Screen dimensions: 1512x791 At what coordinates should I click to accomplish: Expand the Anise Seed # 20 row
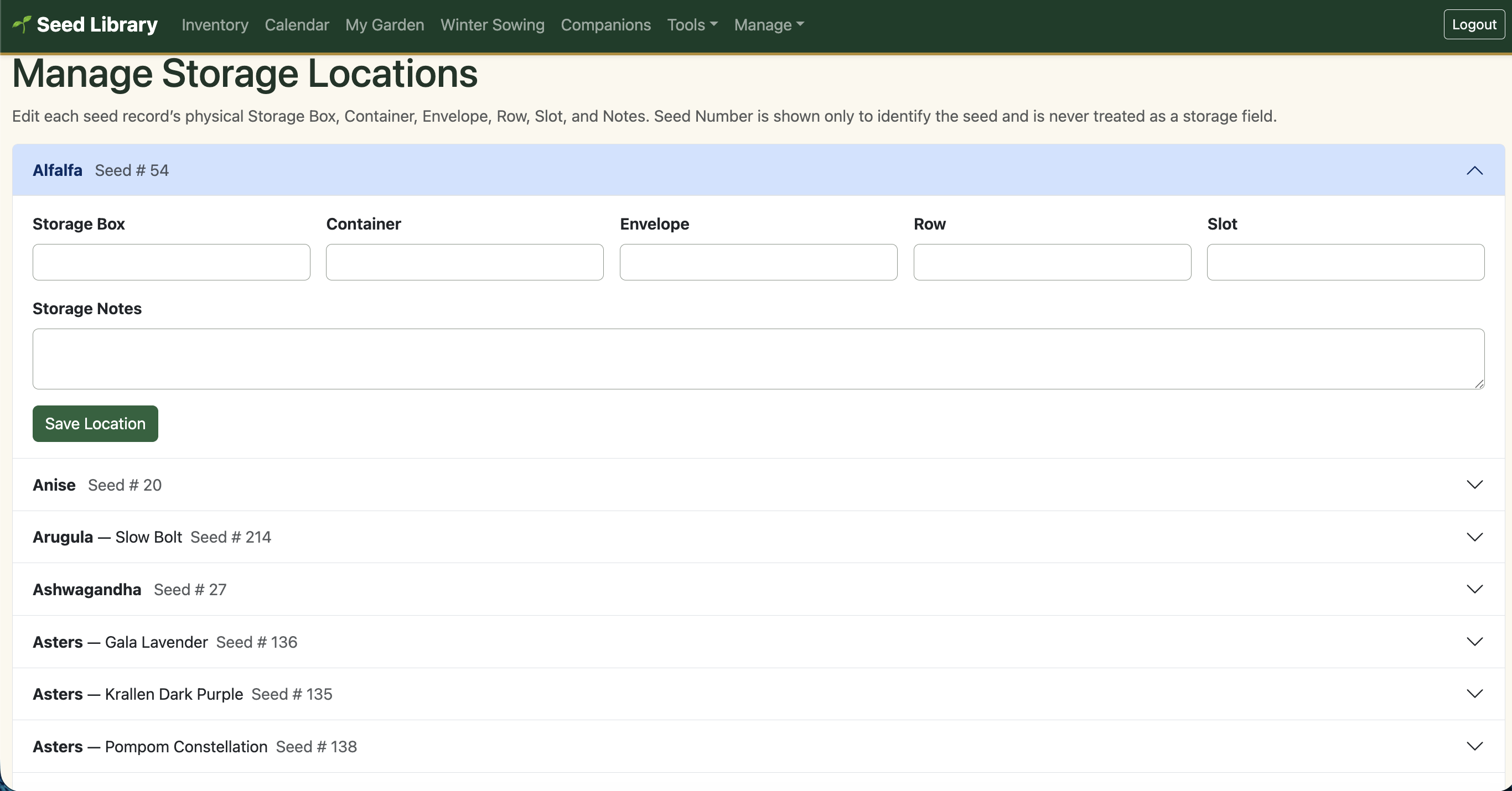(758, 485)
